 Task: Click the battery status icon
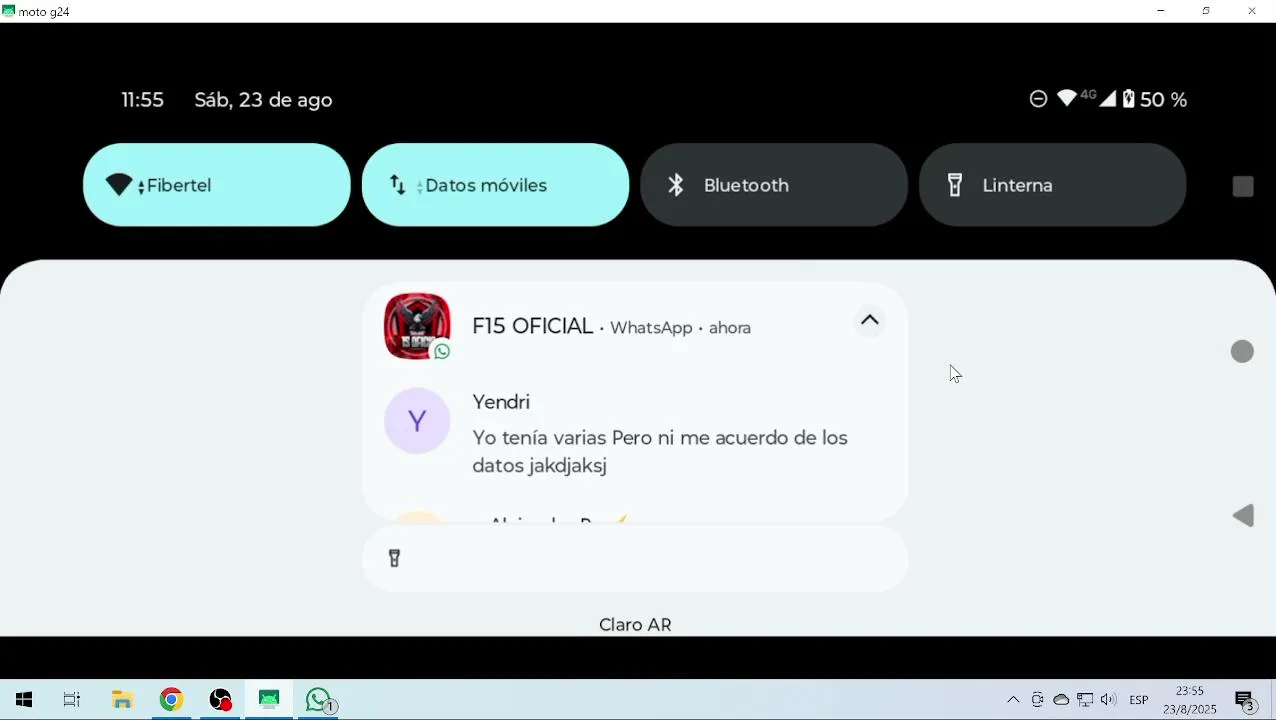pyautogui.click(x=1129, y=99)
